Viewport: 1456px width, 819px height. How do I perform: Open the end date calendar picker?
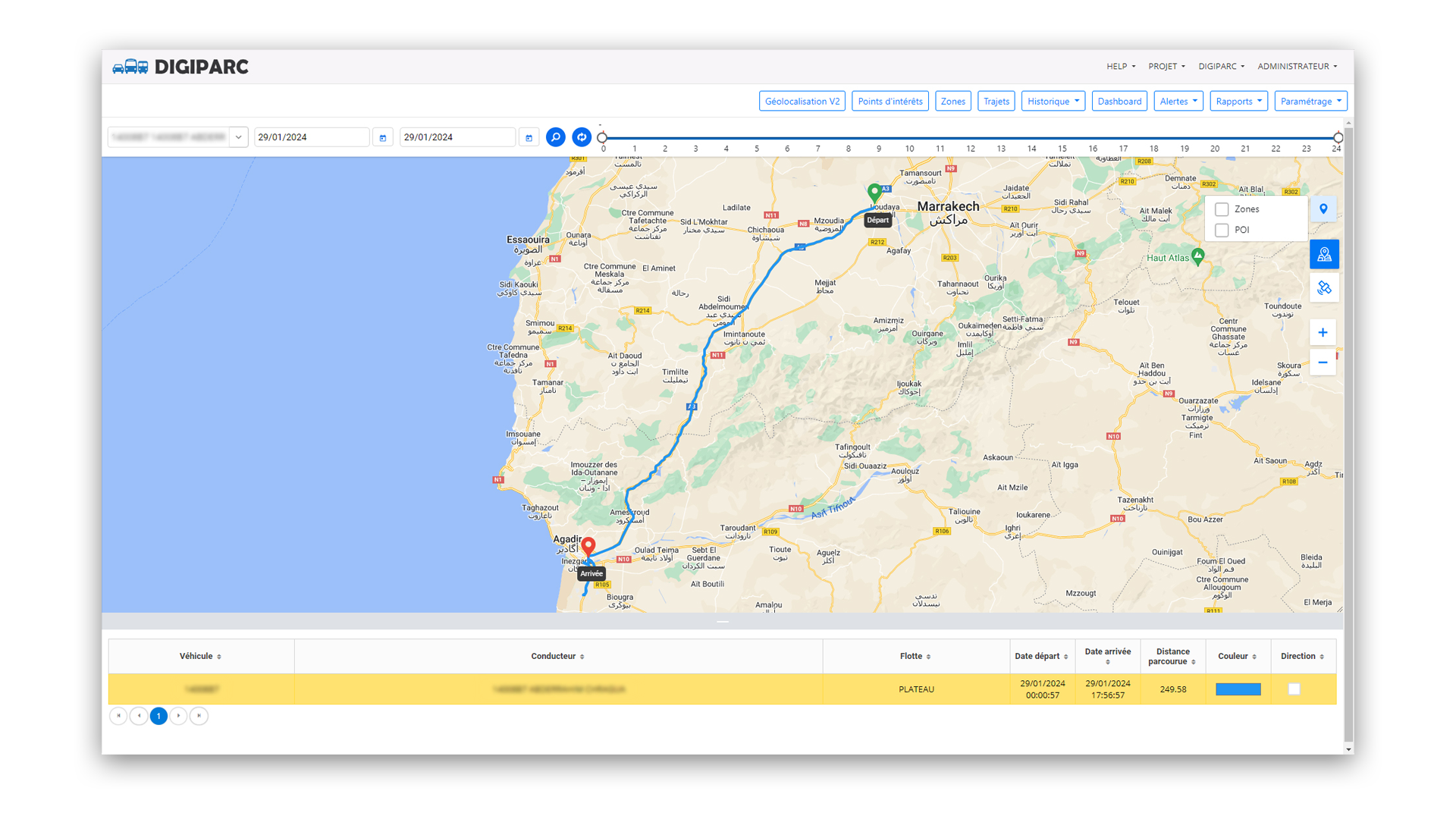coord(529,137)
